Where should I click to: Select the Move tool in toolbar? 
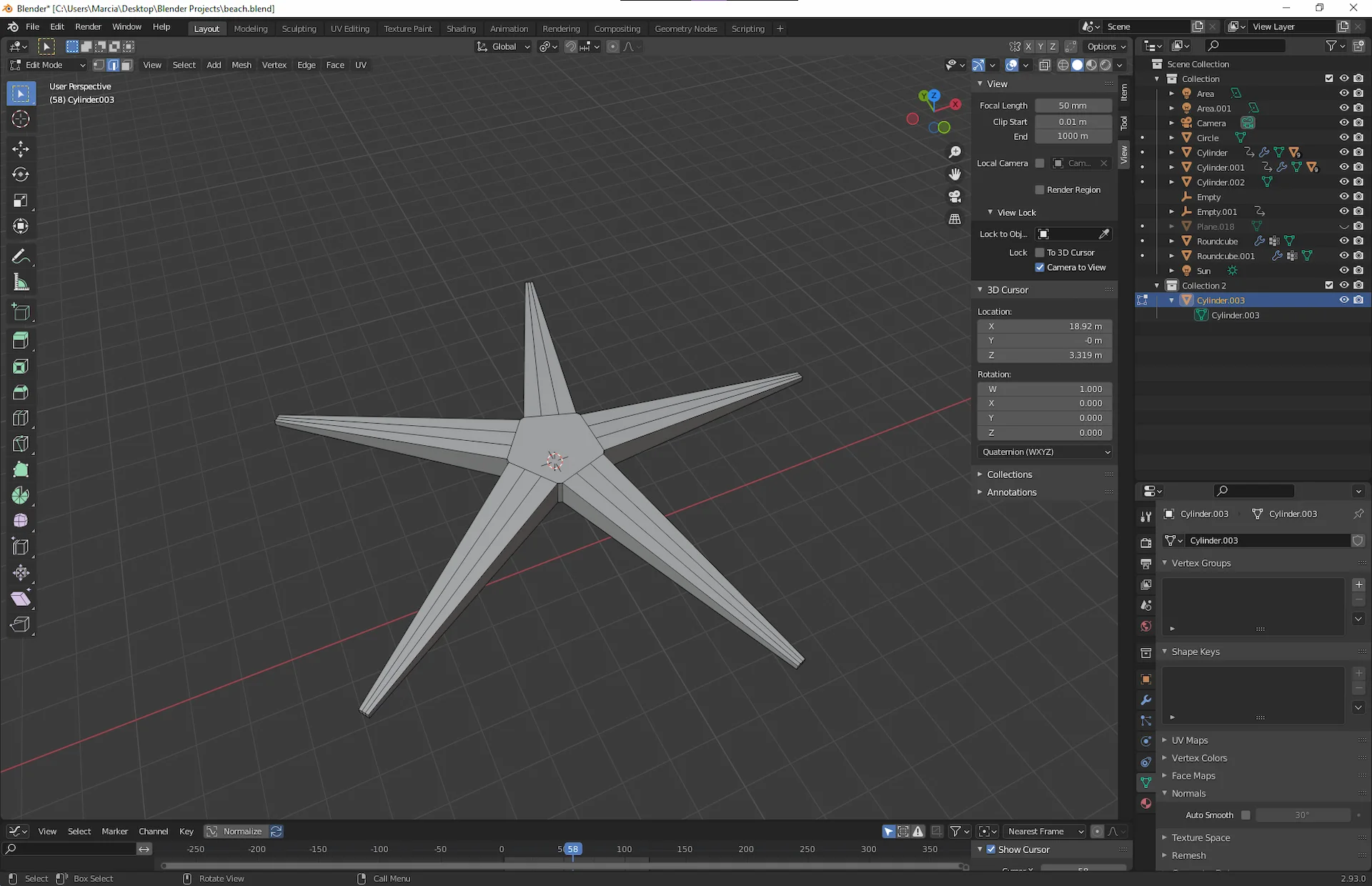21,149
